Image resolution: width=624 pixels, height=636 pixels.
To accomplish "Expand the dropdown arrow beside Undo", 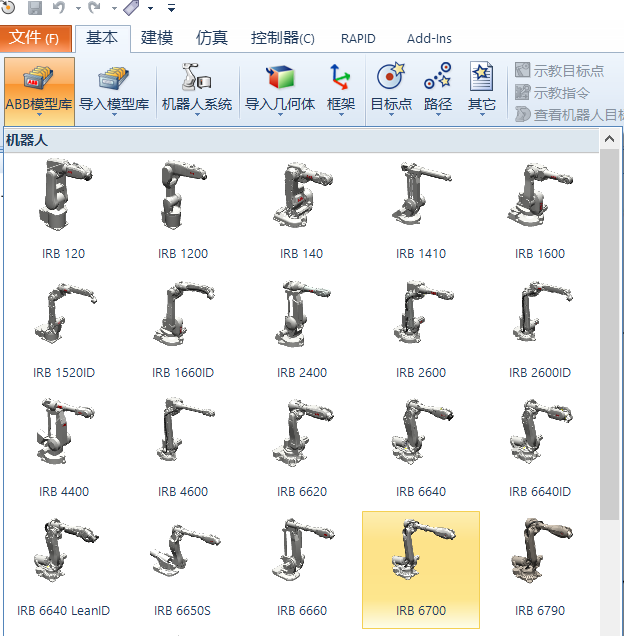I will [x=78, y=8].
